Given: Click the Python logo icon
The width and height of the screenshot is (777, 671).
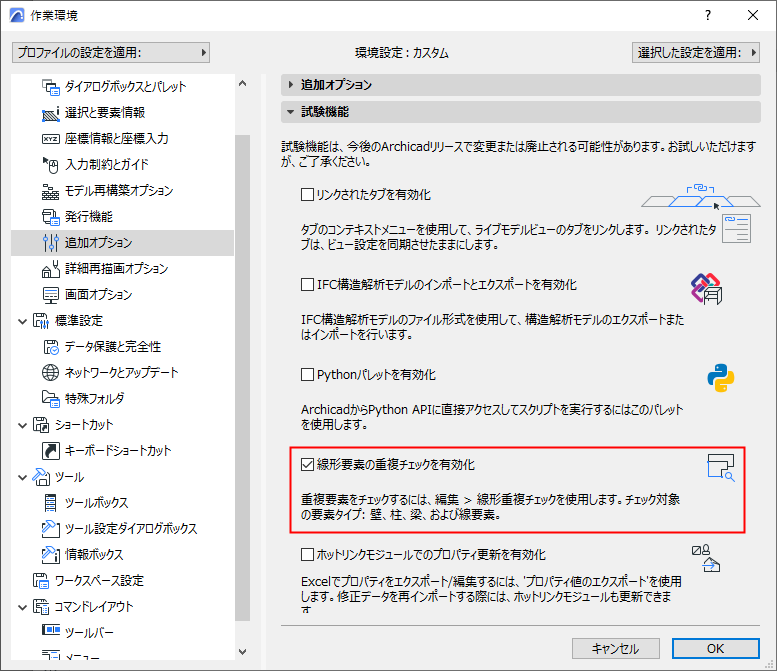Looking at the screenshot, I should (721, 378).
